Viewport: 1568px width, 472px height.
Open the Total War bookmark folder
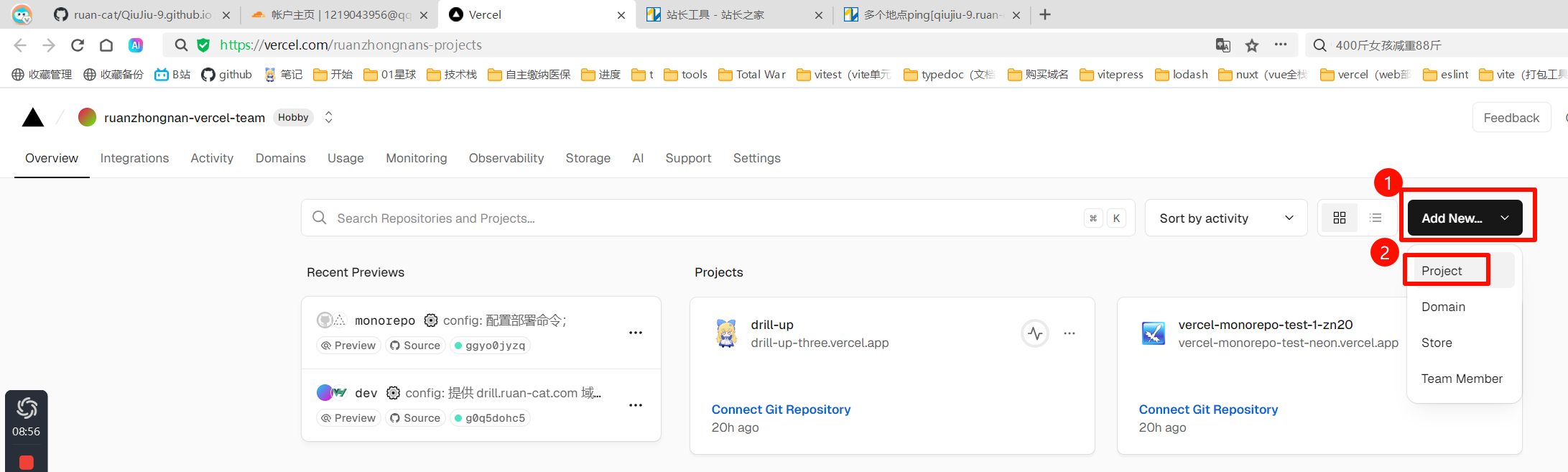coord(752,75)
